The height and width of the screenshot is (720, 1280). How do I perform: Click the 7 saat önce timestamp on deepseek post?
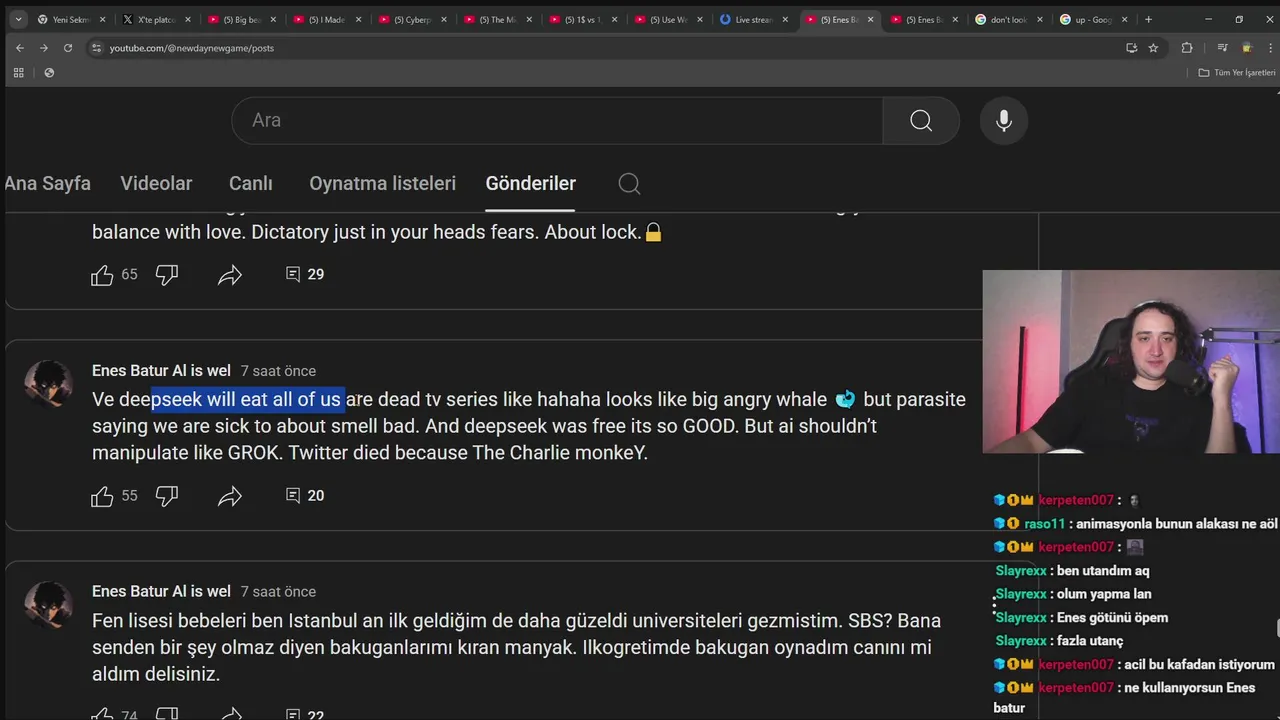point(278,371)
